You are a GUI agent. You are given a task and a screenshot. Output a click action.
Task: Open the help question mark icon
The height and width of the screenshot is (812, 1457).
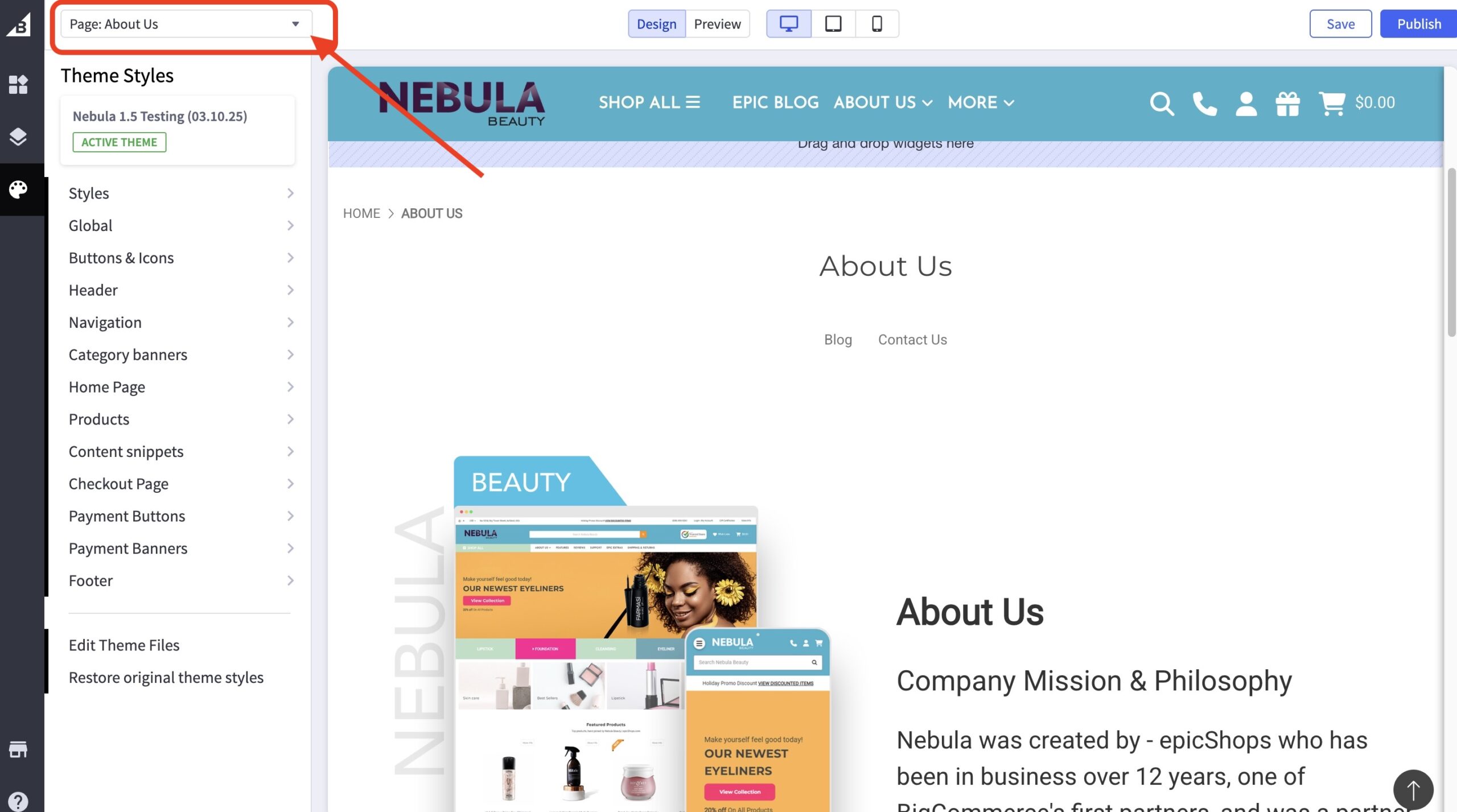18,802
